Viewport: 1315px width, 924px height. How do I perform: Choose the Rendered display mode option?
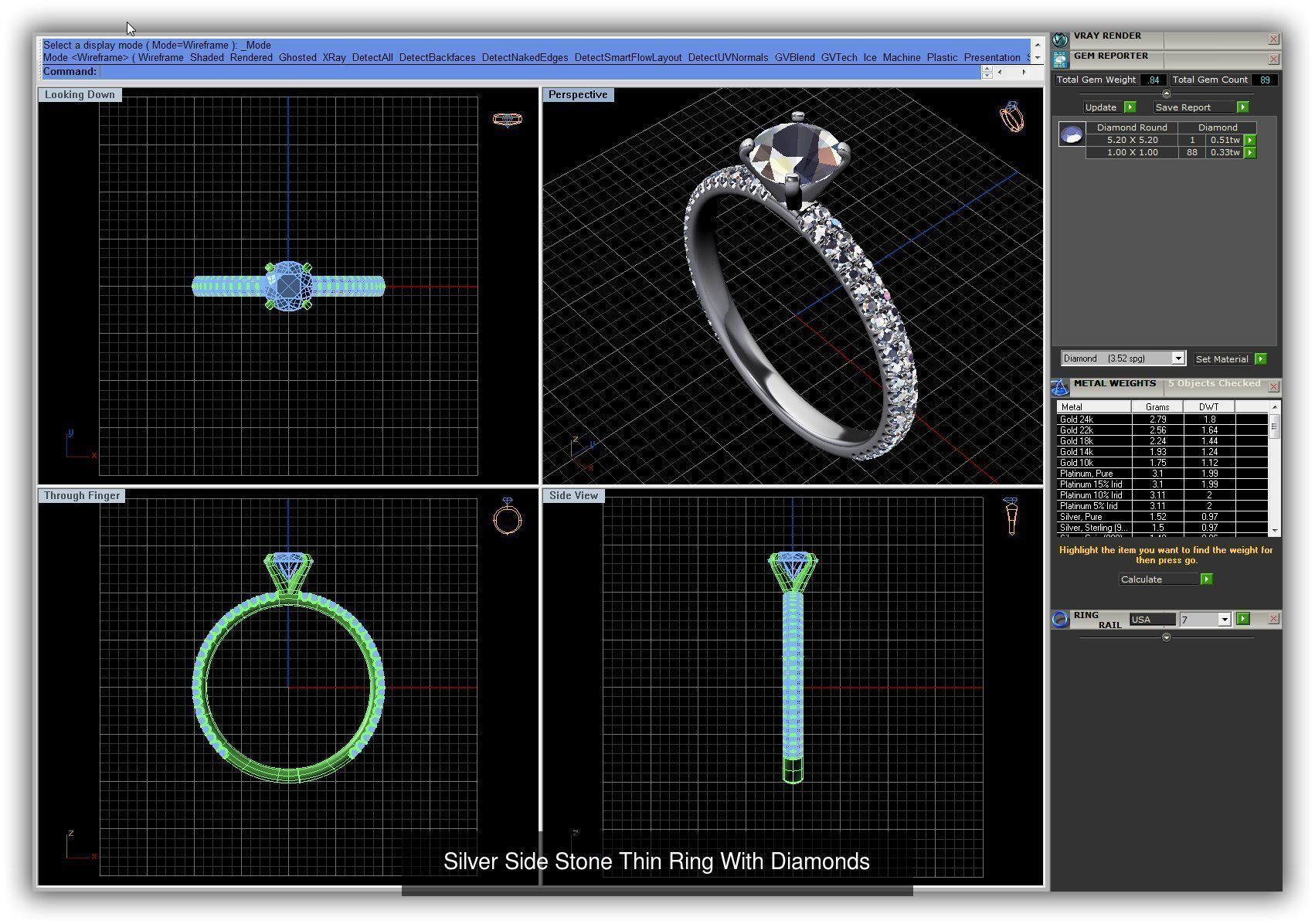[251, 58]
